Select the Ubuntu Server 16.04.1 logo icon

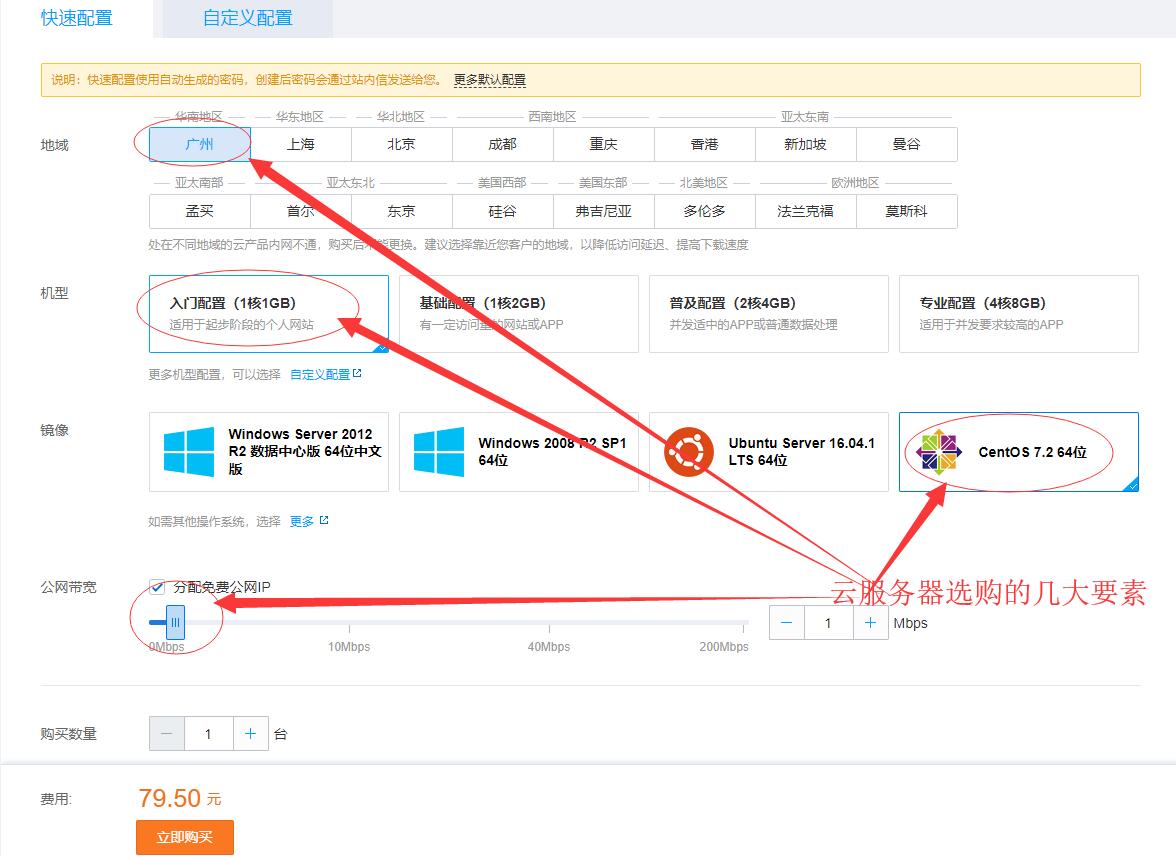pyautogui.click(x=690, y=452)
